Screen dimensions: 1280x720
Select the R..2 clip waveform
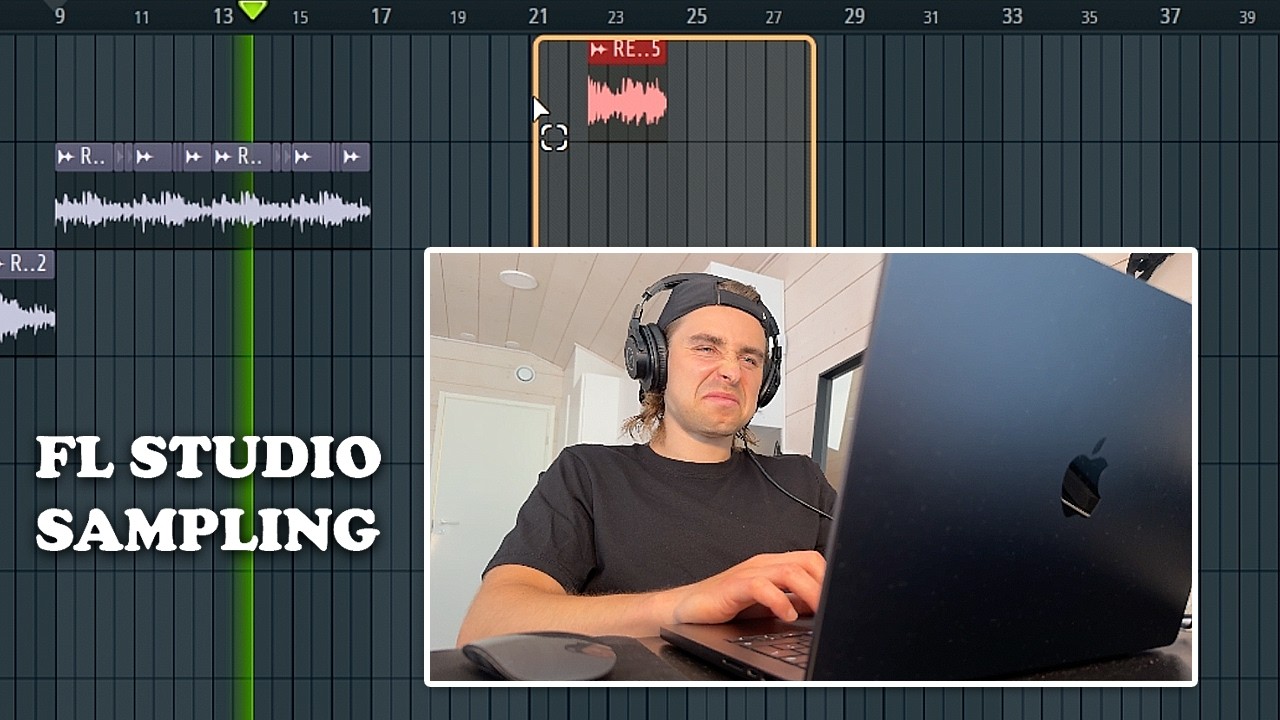[27, 318]
